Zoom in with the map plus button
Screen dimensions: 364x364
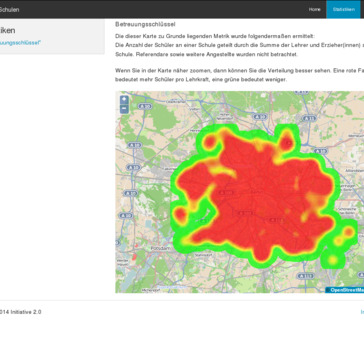pos(124,99)
